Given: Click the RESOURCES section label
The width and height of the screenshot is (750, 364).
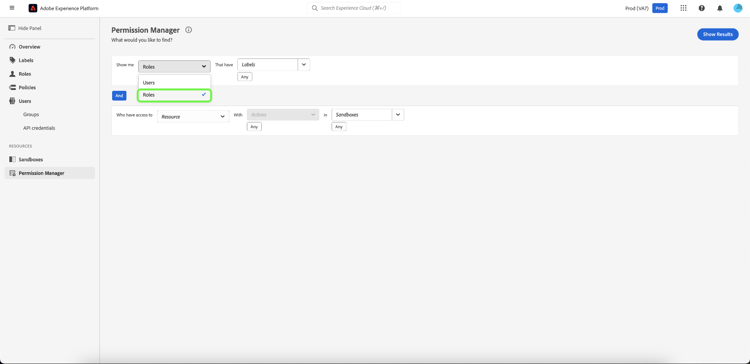Looking at the screenshot, I should [x=21, y=146].
